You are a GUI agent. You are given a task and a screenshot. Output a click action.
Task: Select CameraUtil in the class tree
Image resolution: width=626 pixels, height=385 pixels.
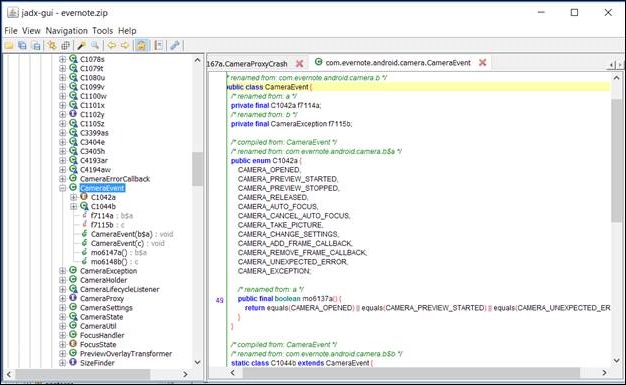(x=98, y=326)
